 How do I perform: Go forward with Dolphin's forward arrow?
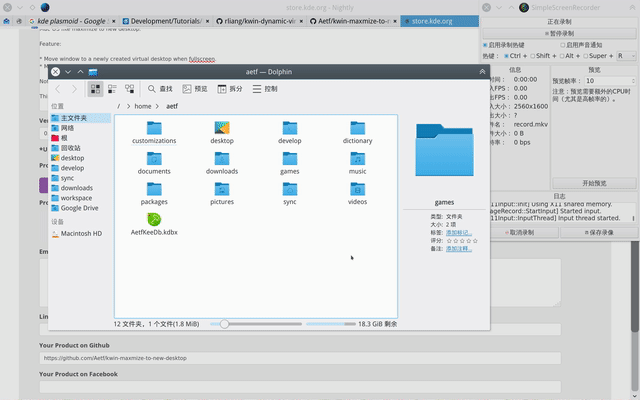(74, 89)
